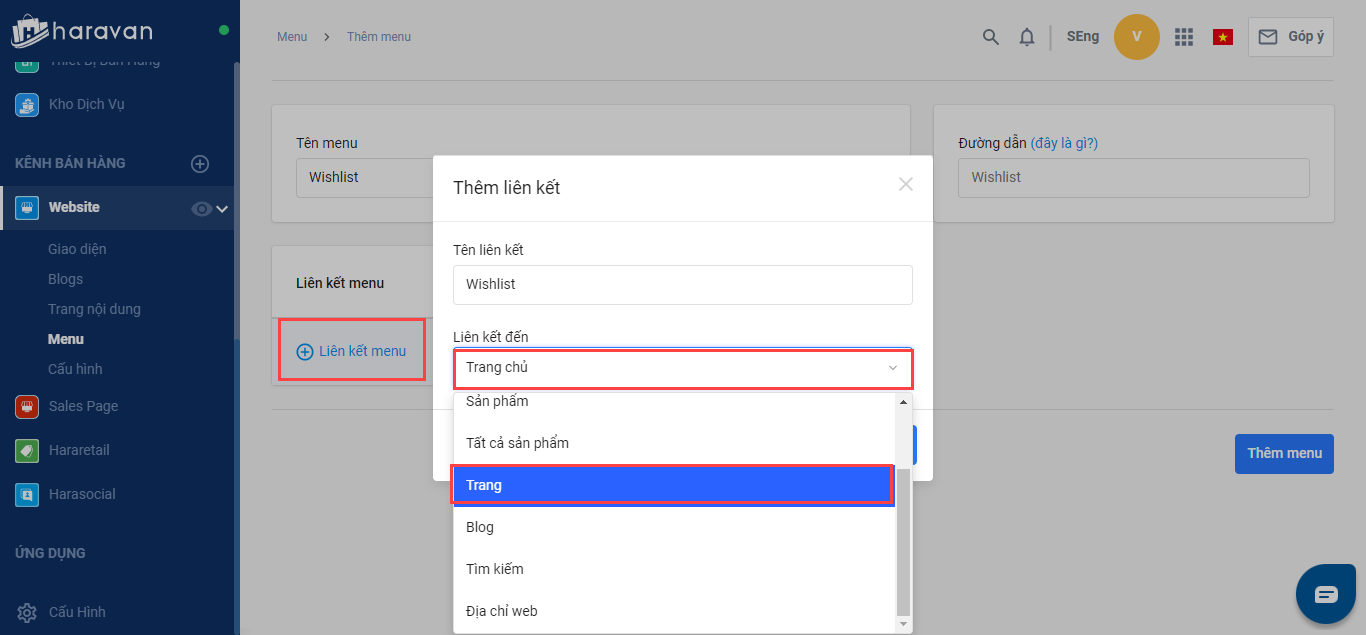Open the apps grid icon
The image size is (1366, 635).
tap(1184, 37)
